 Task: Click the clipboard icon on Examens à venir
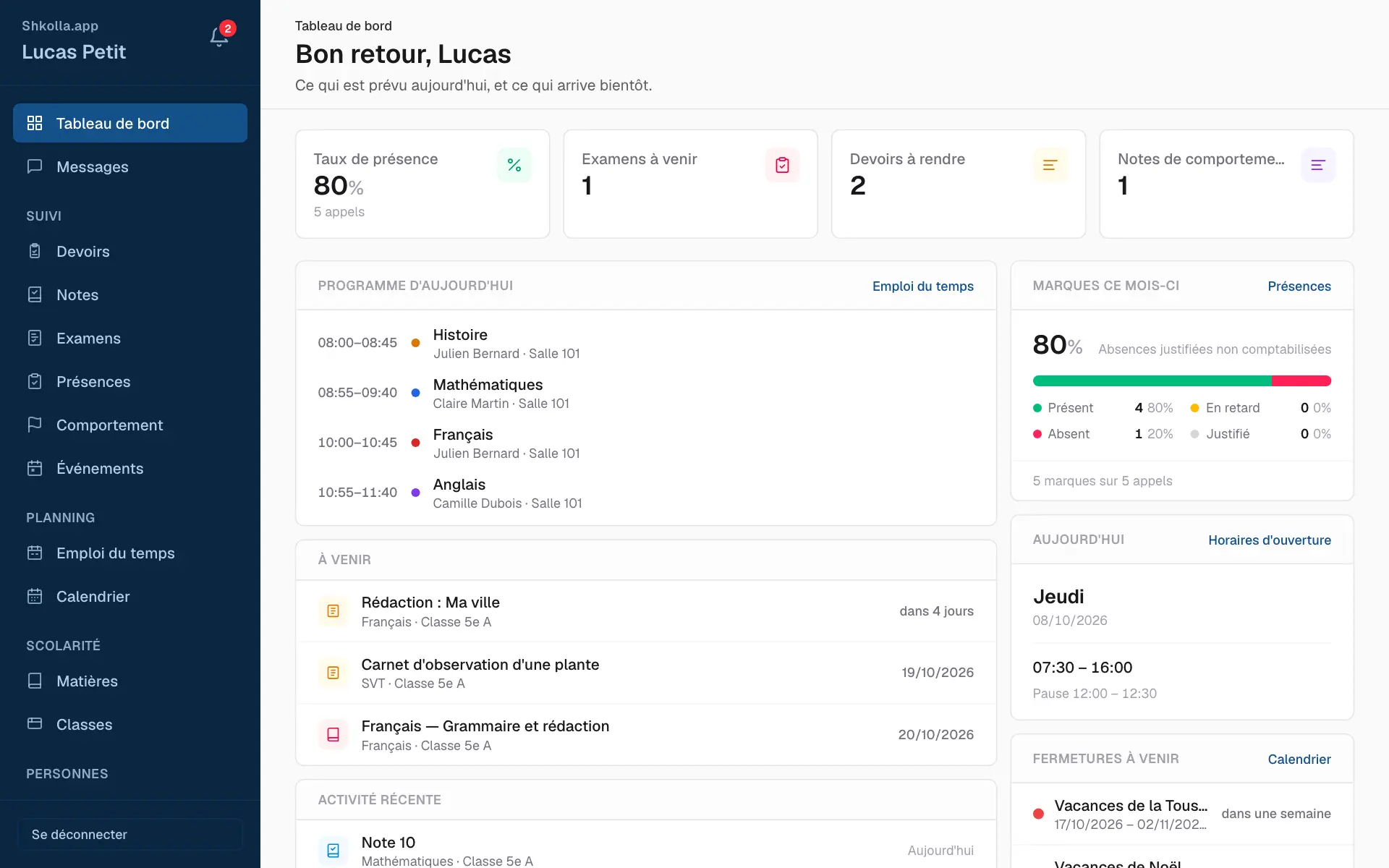[783, 165]
